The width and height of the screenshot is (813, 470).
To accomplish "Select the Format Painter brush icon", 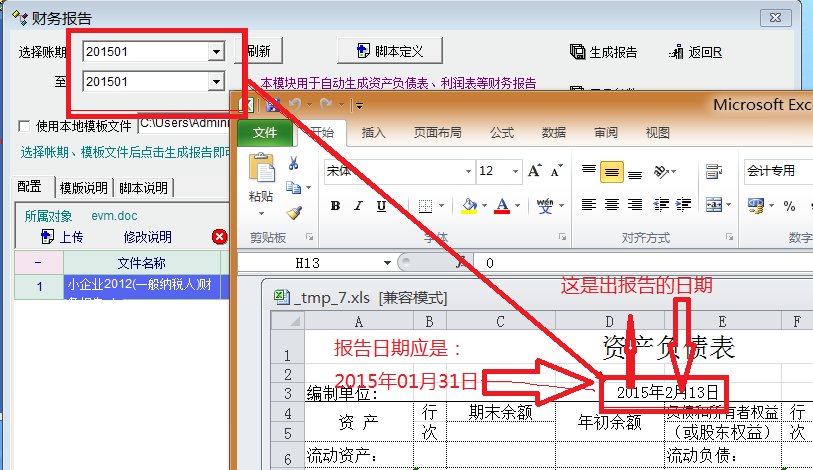I will (293, 212).
